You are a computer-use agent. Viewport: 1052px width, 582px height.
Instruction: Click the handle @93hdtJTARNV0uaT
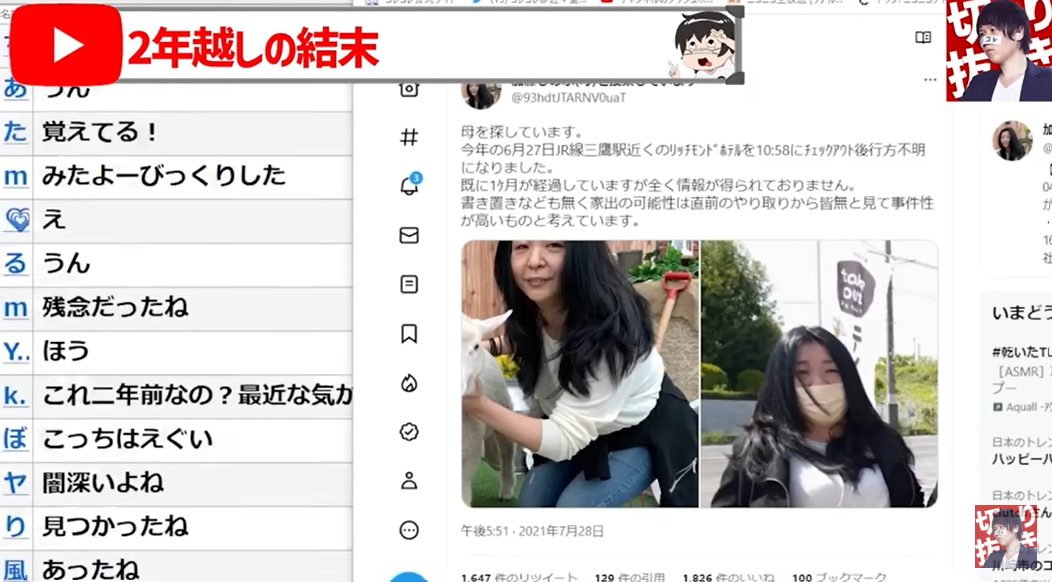(568, 98)
